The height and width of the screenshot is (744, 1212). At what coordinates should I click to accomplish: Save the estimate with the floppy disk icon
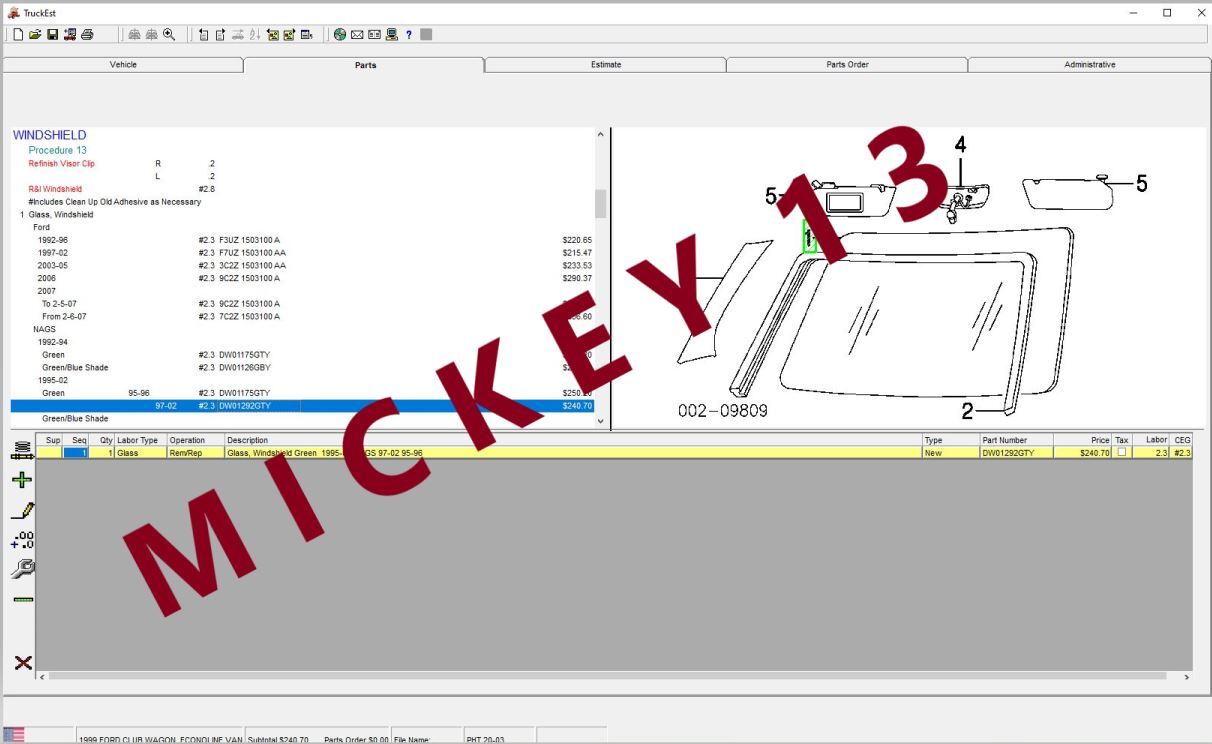pos(52,35)
